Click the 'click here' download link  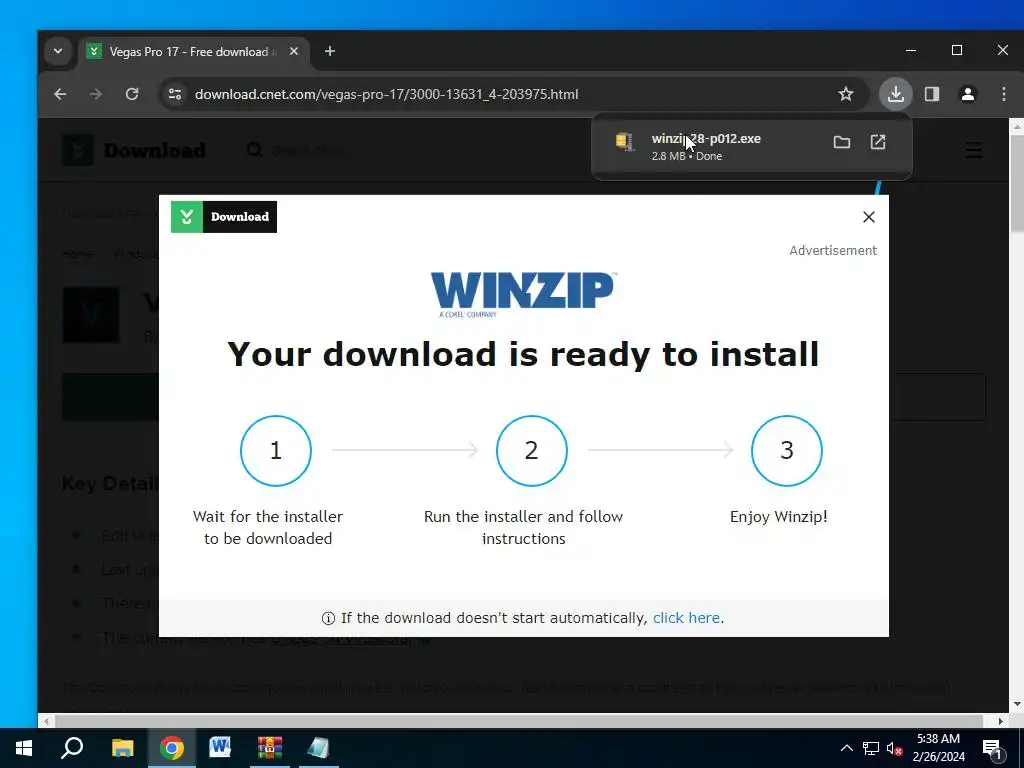[686, 618]
